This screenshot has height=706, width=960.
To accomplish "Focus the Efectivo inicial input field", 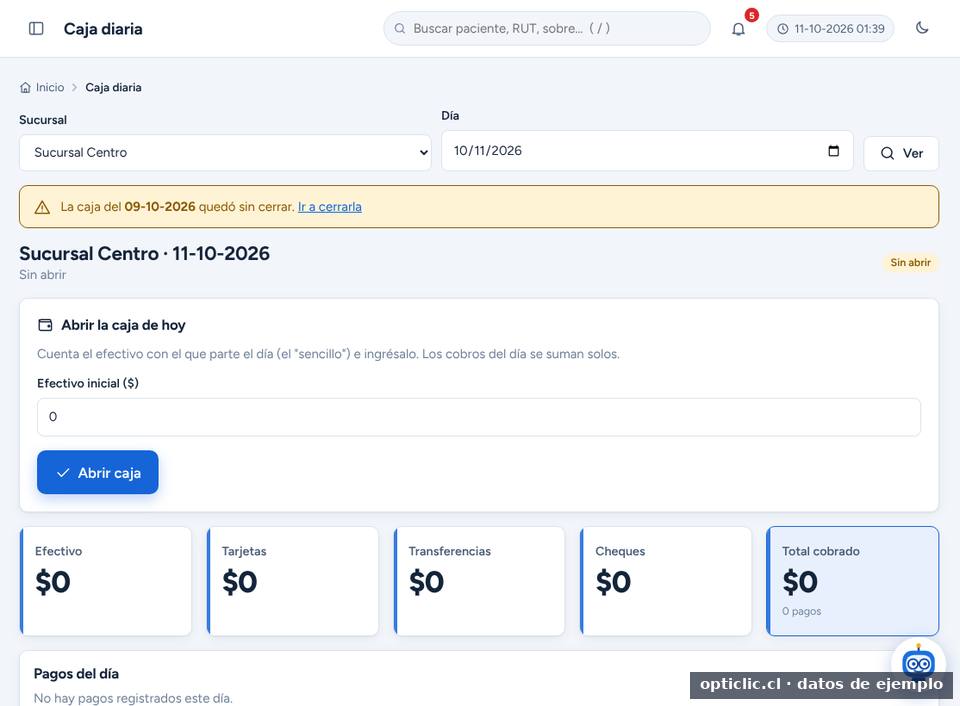I will point(479,417).
